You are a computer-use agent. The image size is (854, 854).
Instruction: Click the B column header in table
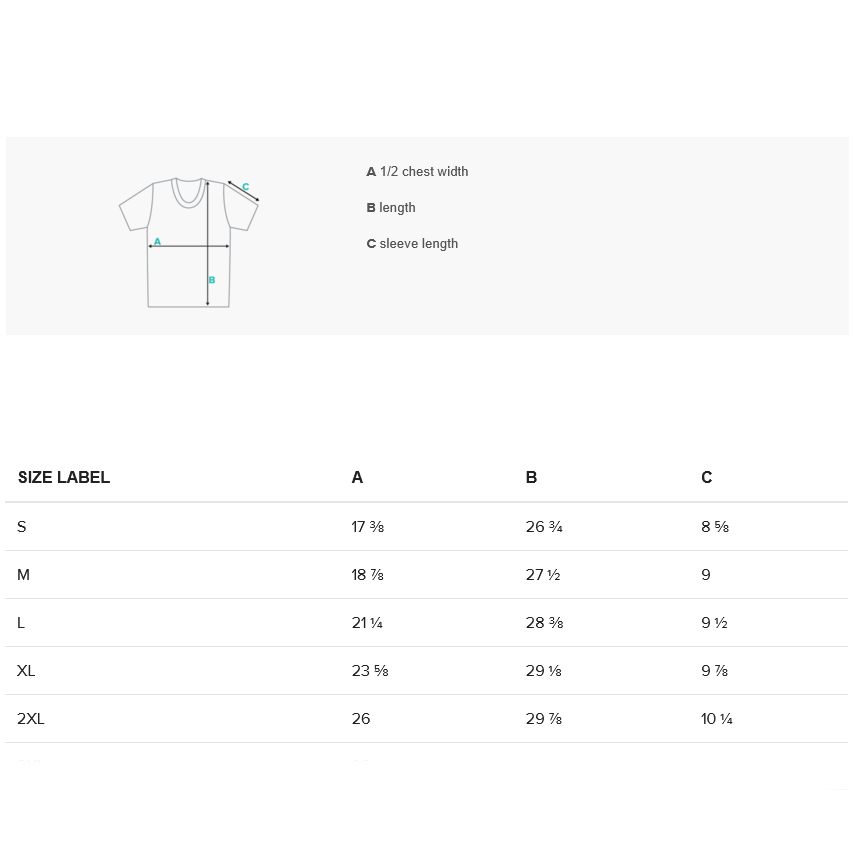[531, 478]
